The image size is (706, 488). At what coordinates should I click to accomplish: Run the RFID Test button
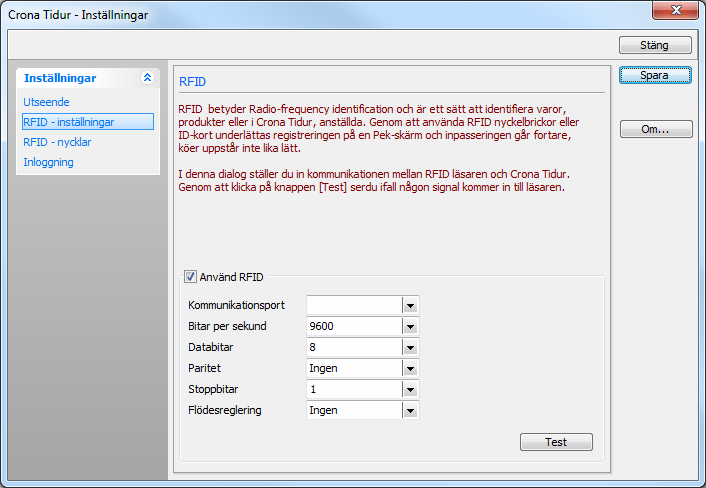(556, 442)
